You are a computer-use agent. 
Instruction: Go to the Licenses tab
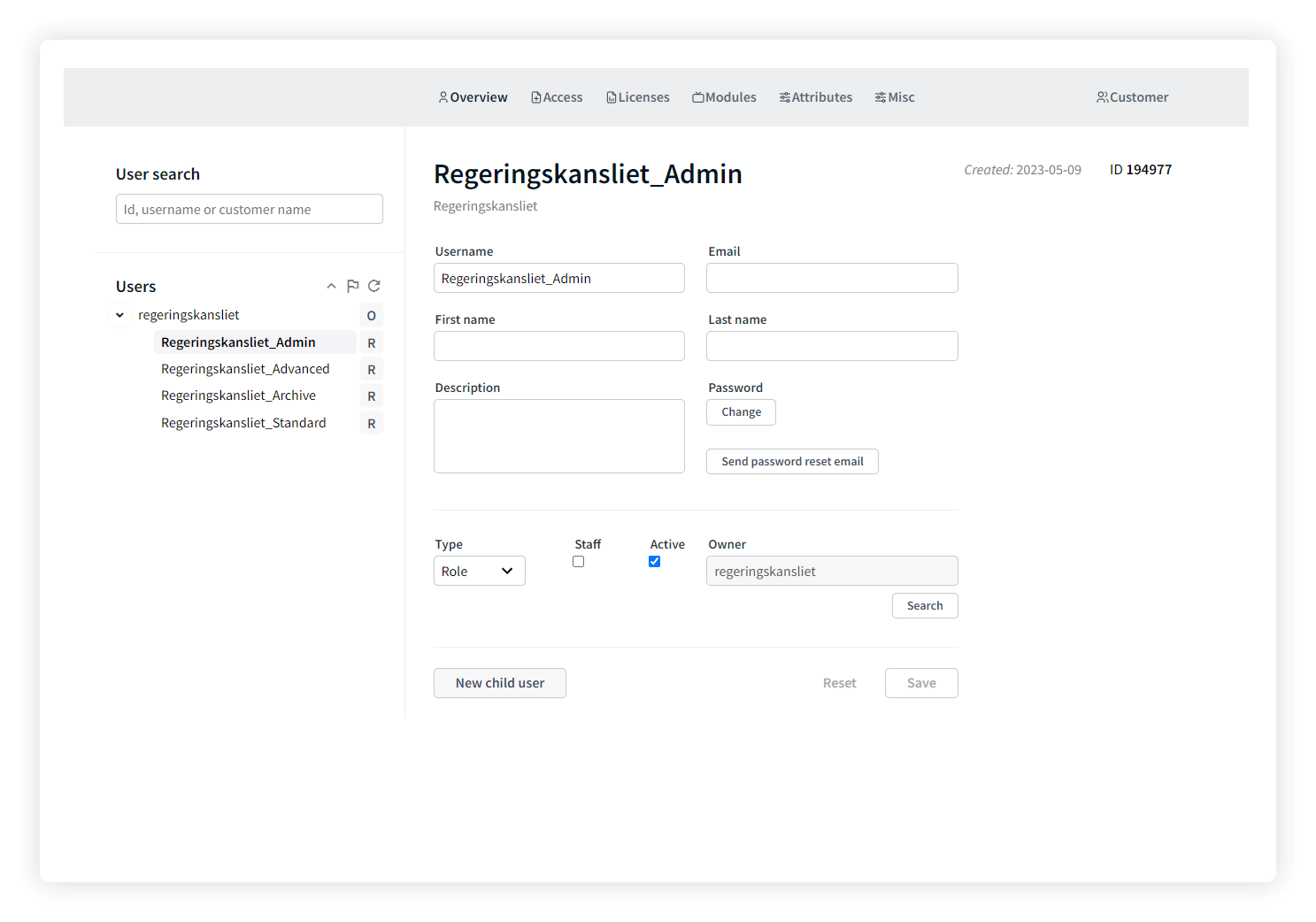pyautogui.click(x=638, y=97)
